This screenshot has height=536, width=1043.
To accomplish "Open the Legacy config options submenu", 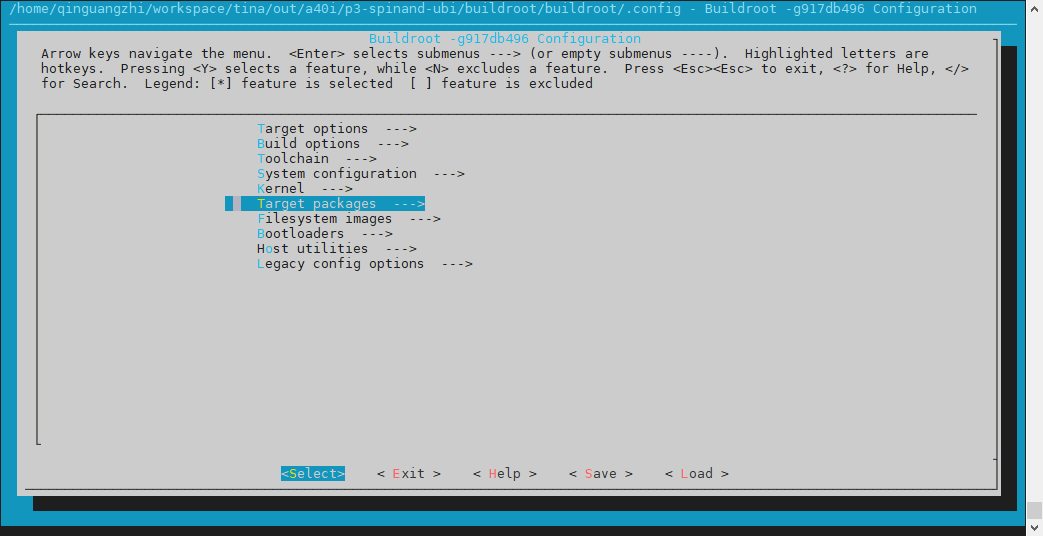I will click(365, 263).
